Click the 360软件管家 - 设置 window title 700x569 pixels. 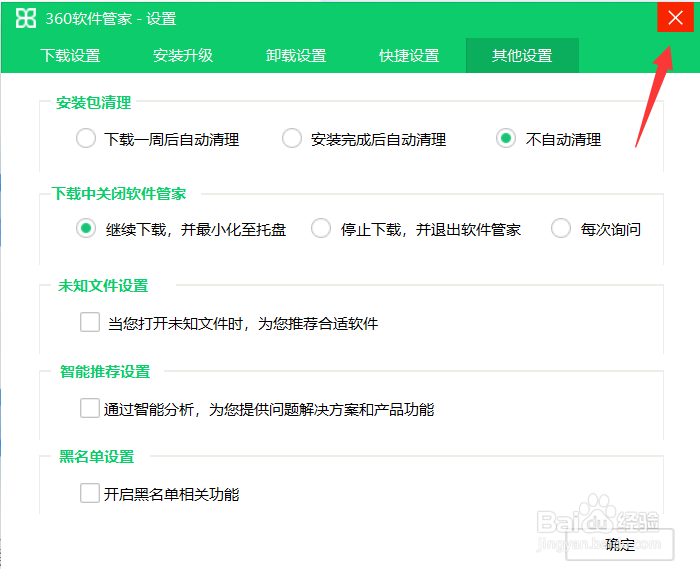click(111, 18)
